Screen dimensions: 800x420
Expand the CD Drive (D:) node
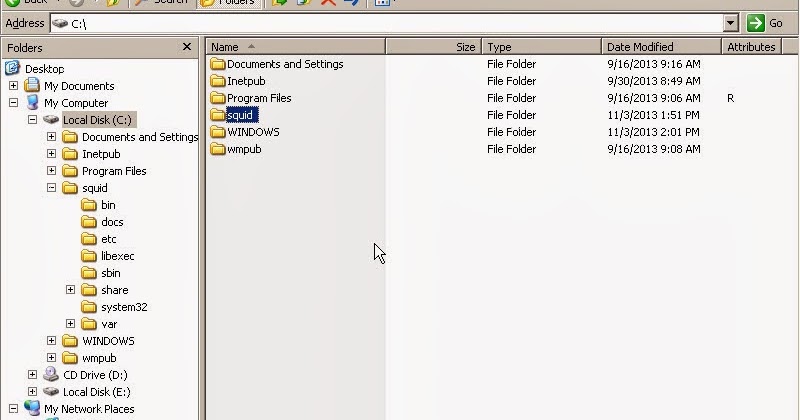[x=32, y=375]
